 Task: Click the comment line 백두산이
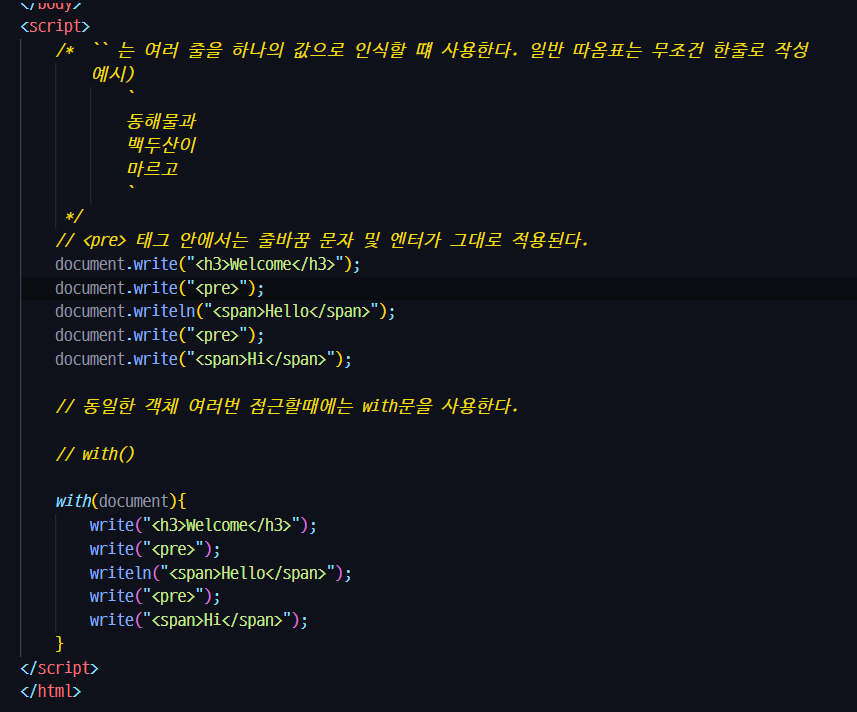point(161,145)
